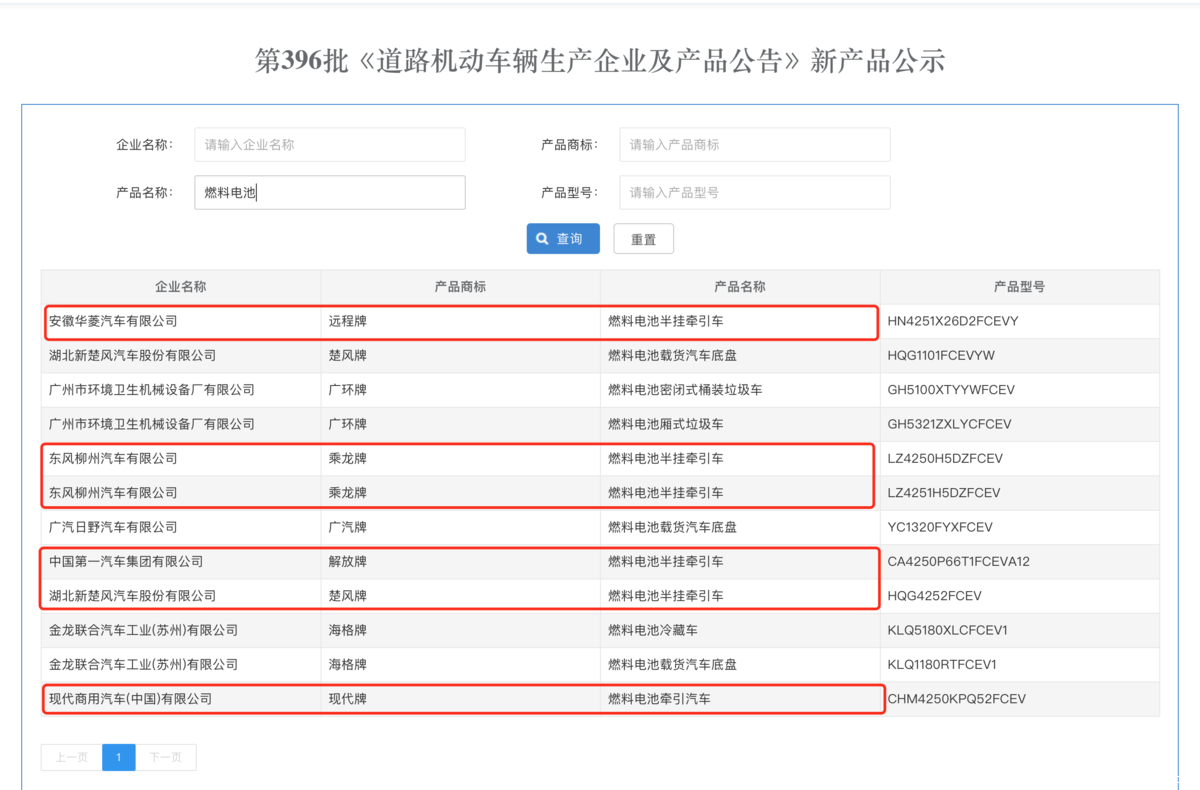Image resolution: width=1200 pixels, height=790 pixels.
Task: Select page 1 in pagination
Action: [x=119, y=757]
